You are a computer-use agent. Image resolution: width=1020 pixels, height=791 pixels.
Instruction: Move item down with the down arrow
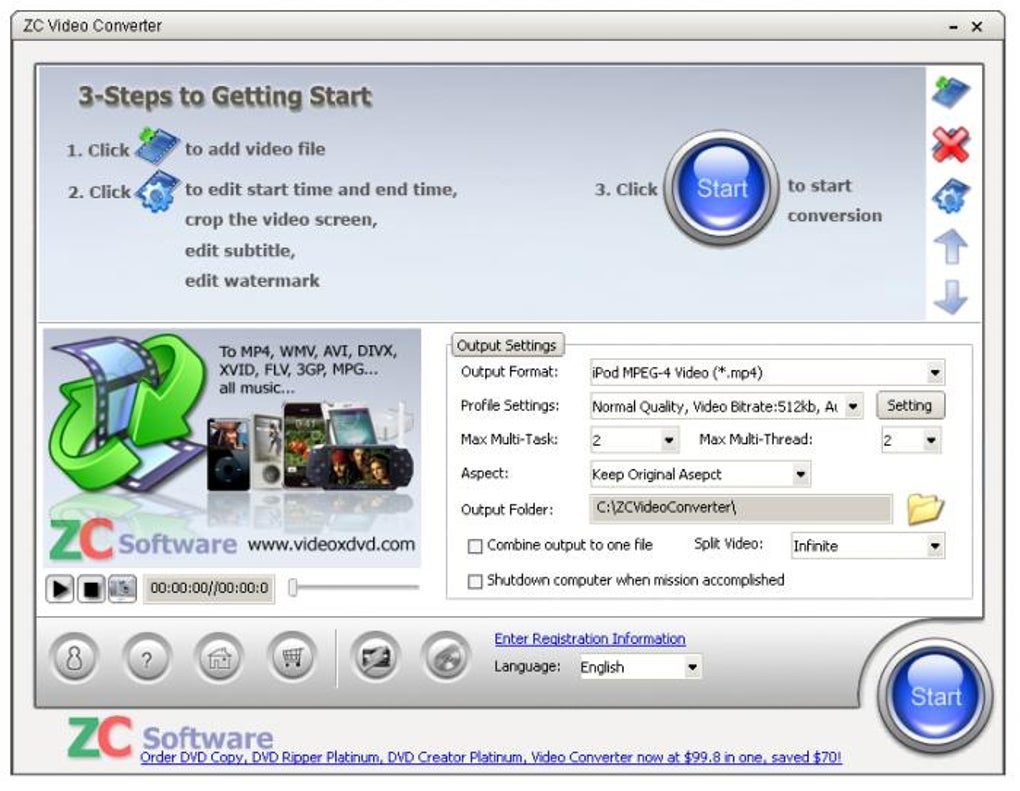coord(950,297)
